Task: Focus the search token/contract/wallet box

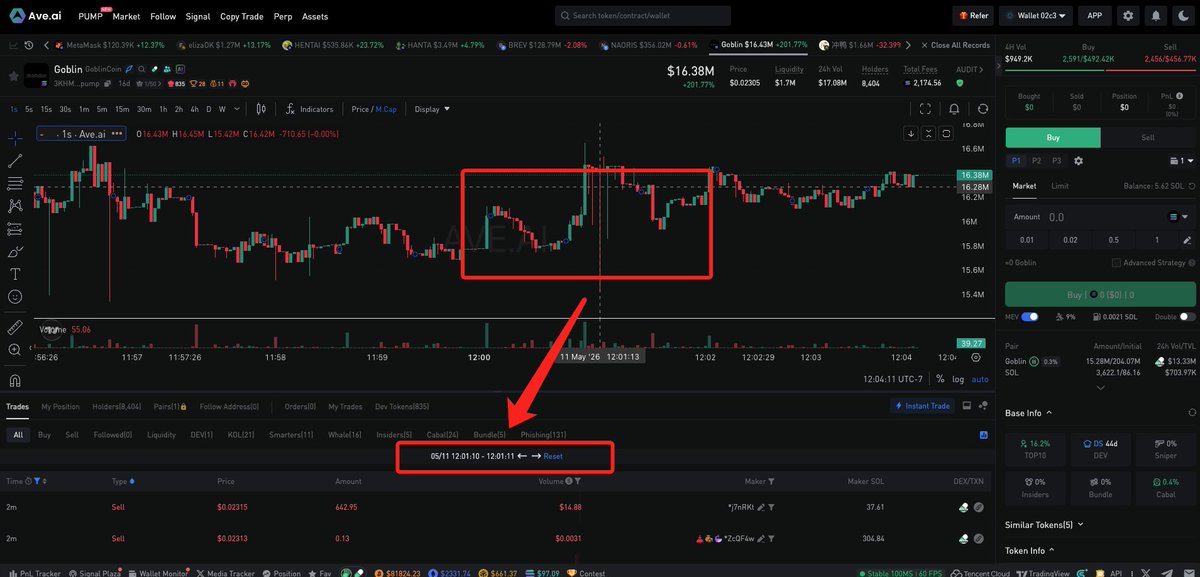Action: tap(643, 16)
